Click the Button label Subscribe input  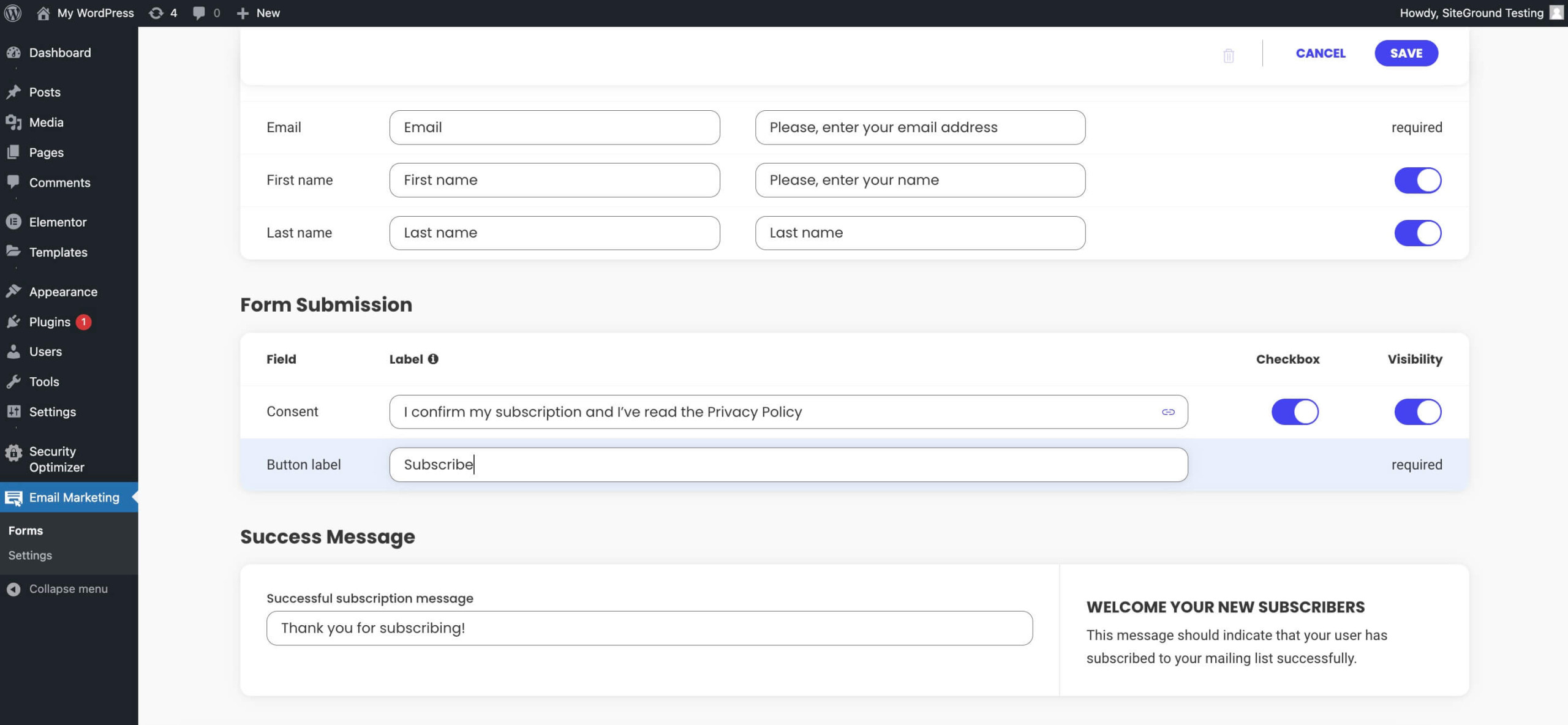(x=788, y=464)
